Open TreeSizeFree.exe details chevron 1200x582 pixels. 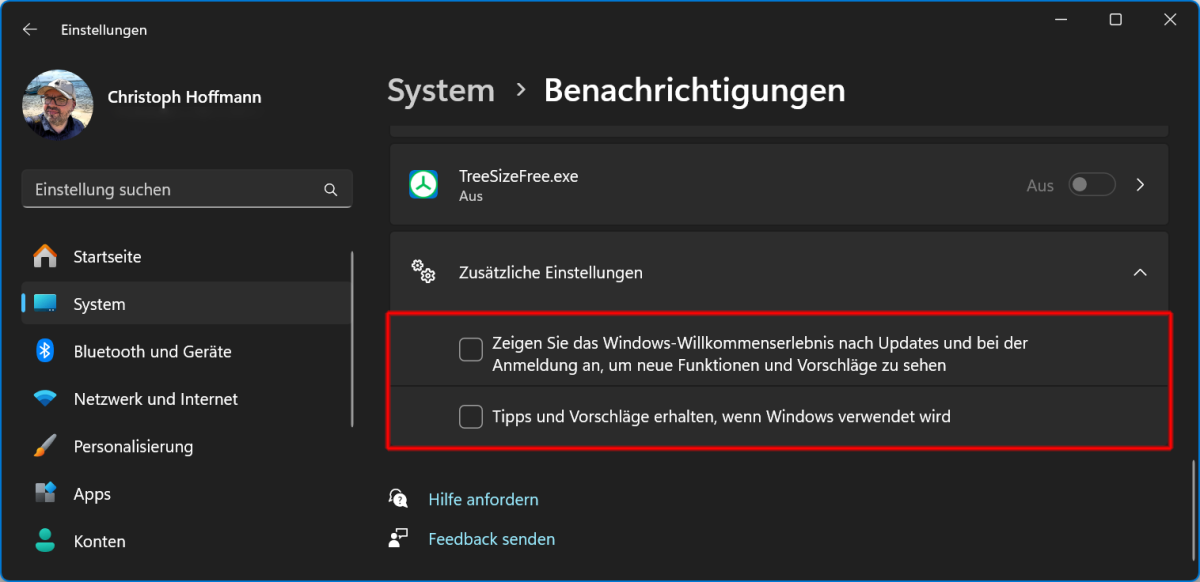(1141, 185)
